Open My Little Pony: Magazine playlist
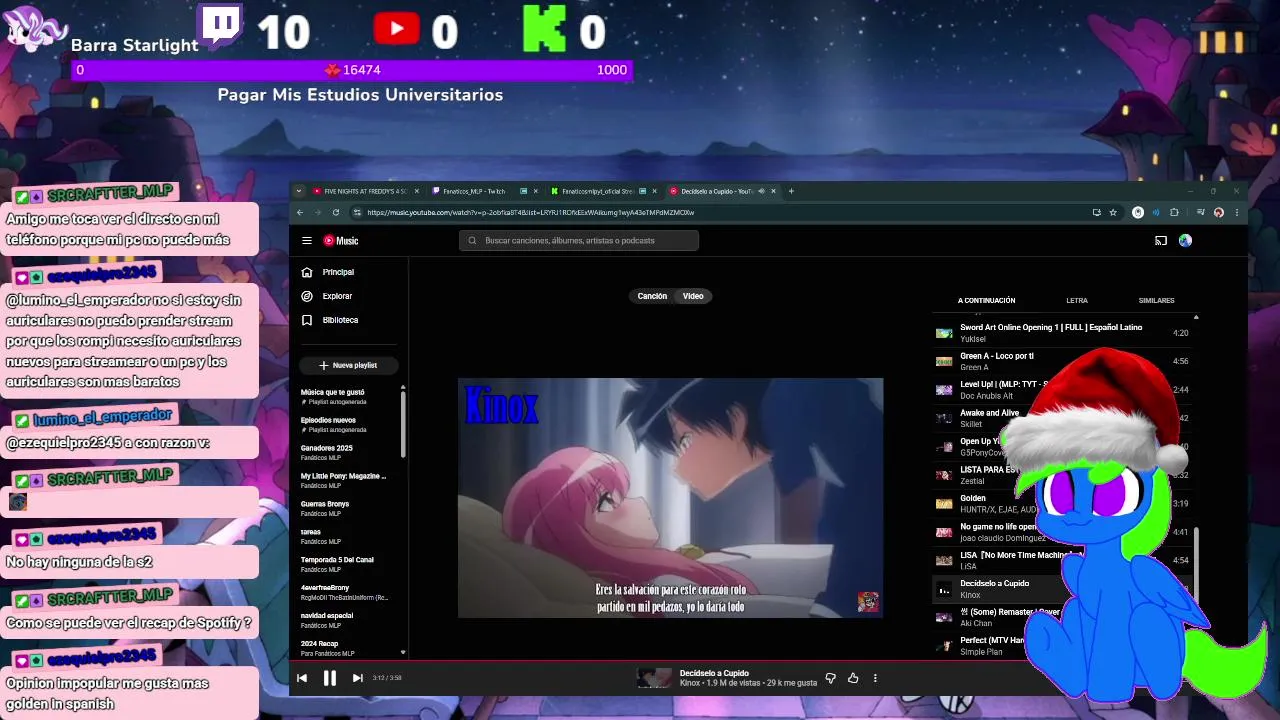 pos(346,481)
